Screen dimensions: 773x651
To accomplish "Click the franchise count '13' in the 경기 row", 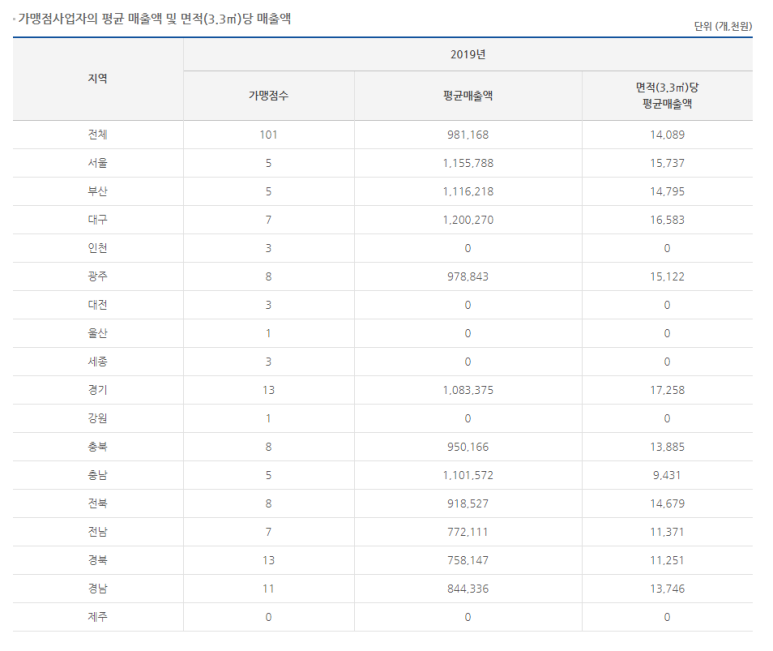I will [x=268, y=390].
